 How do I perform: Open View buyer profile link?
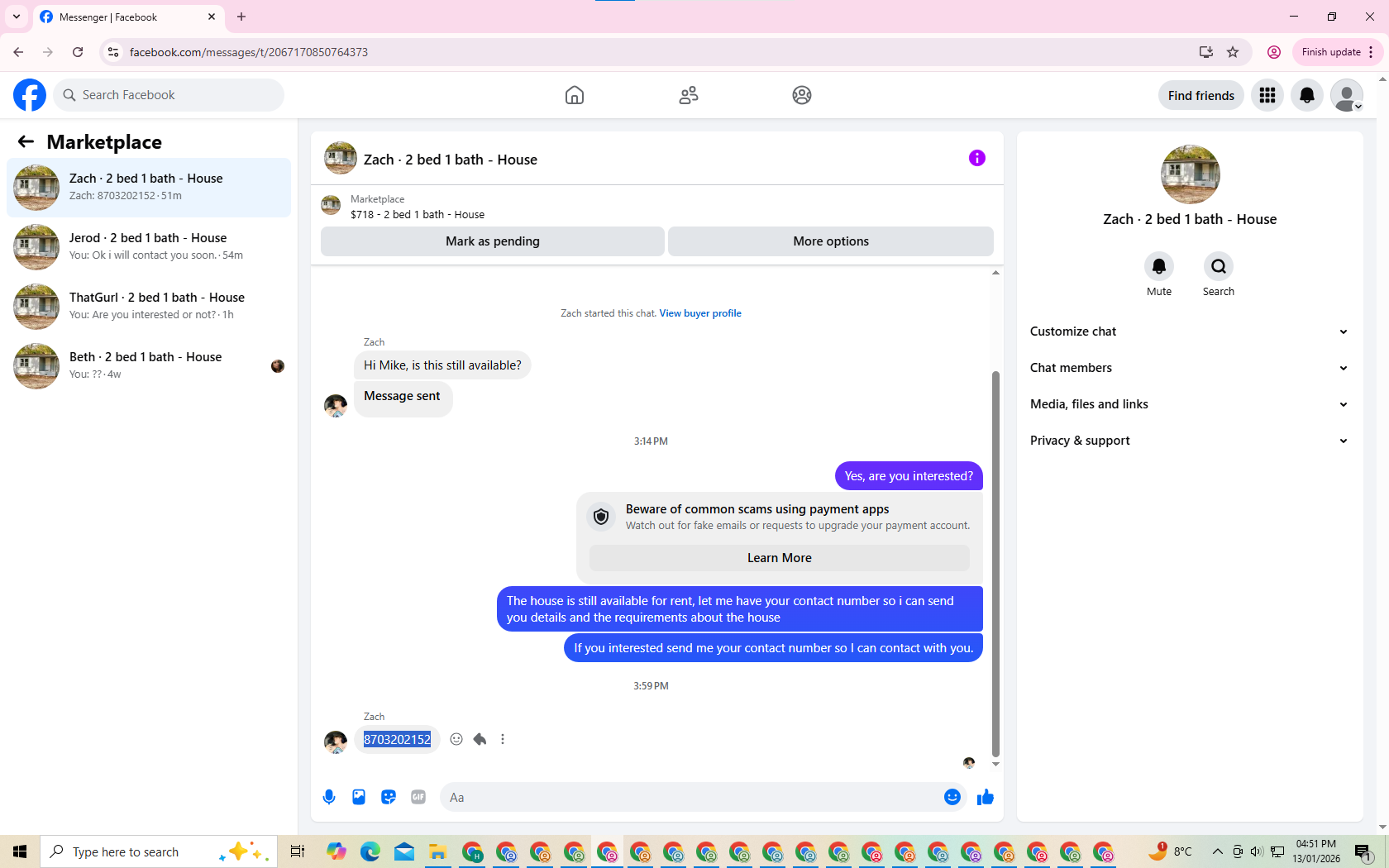[x=700, y=313]
